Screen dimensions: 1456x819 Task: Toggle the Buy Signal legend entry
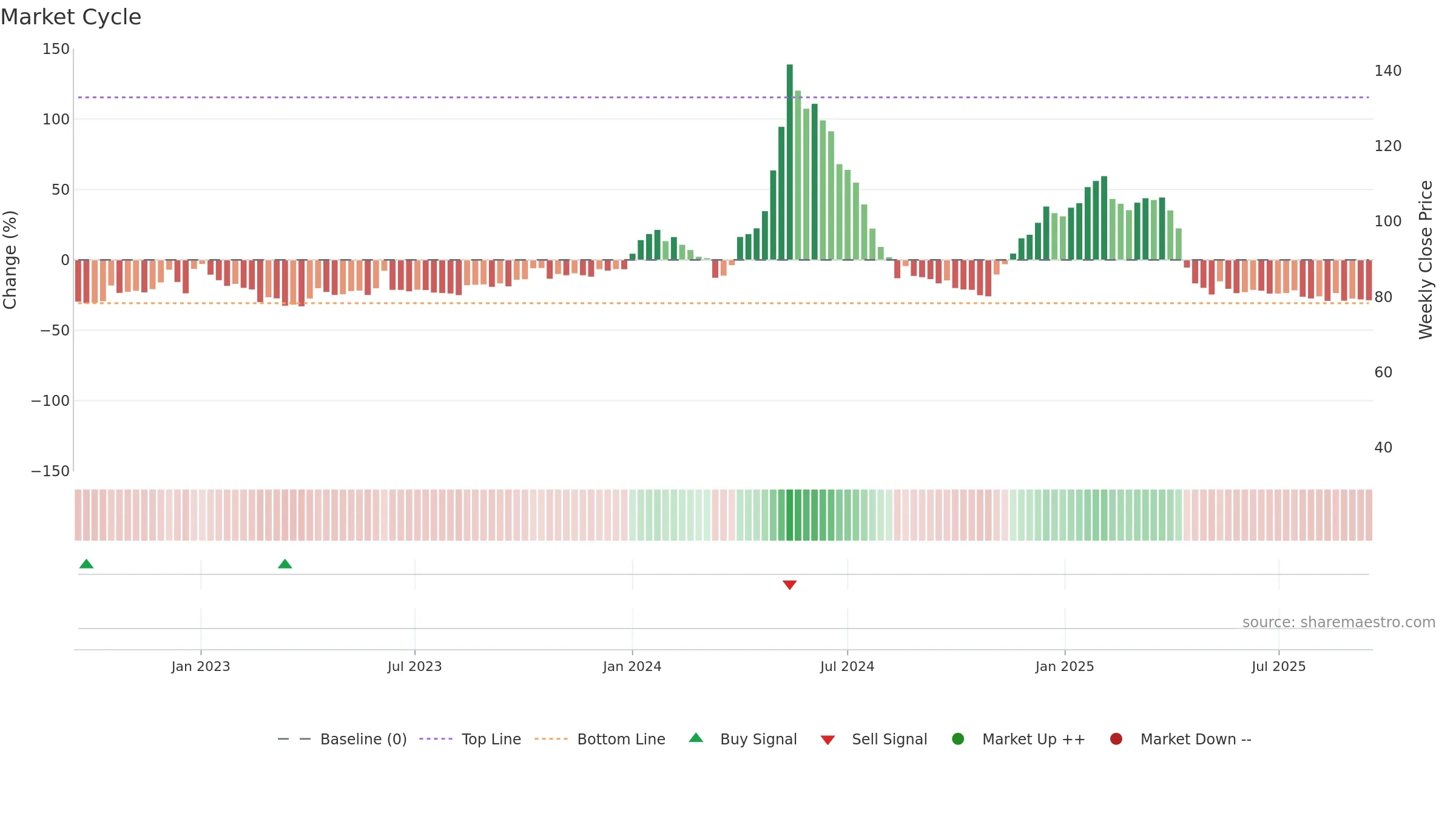coord(743,739)
